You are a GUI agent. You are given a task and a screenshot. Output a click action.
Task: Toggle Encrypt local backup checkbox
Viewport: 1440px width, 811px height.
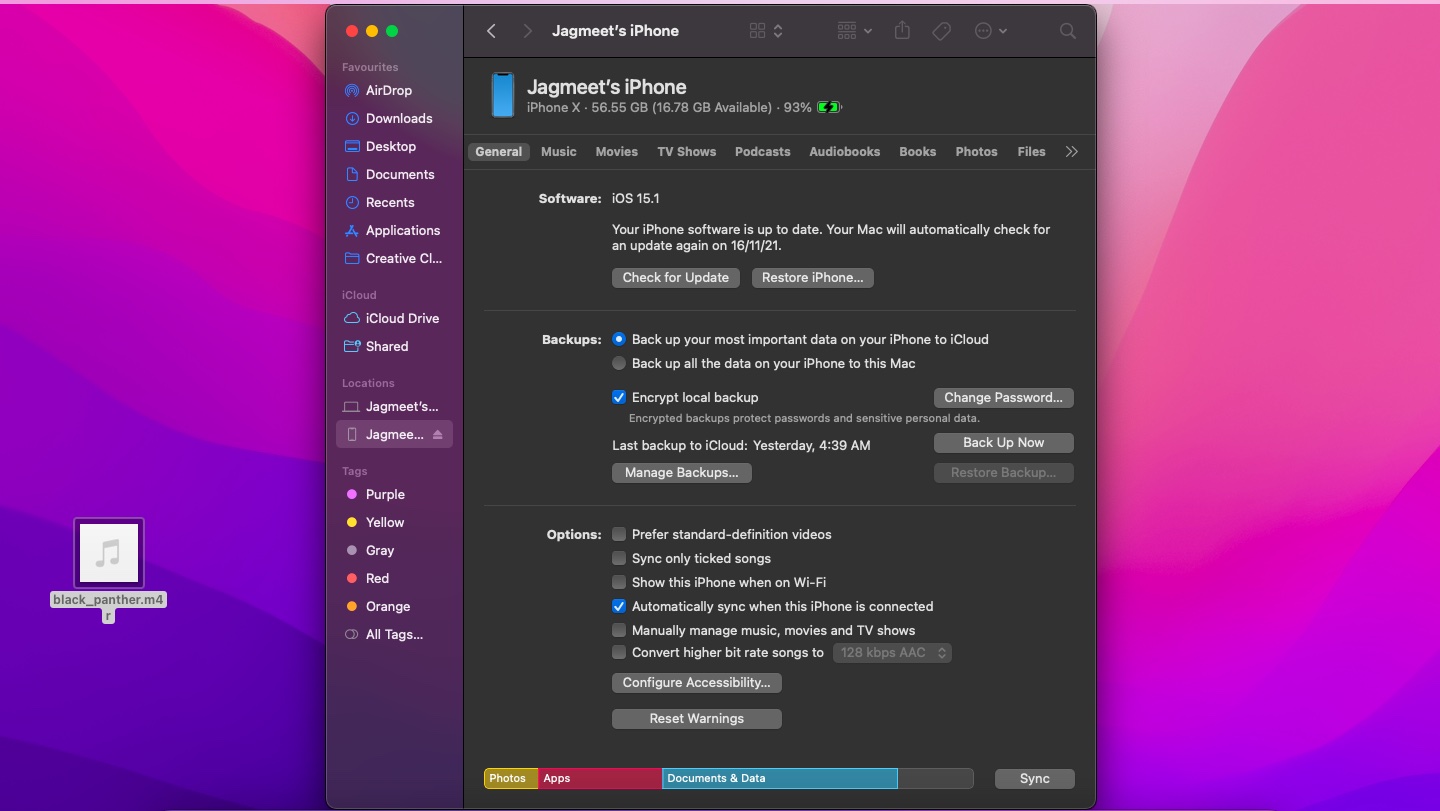pos(619,397)
